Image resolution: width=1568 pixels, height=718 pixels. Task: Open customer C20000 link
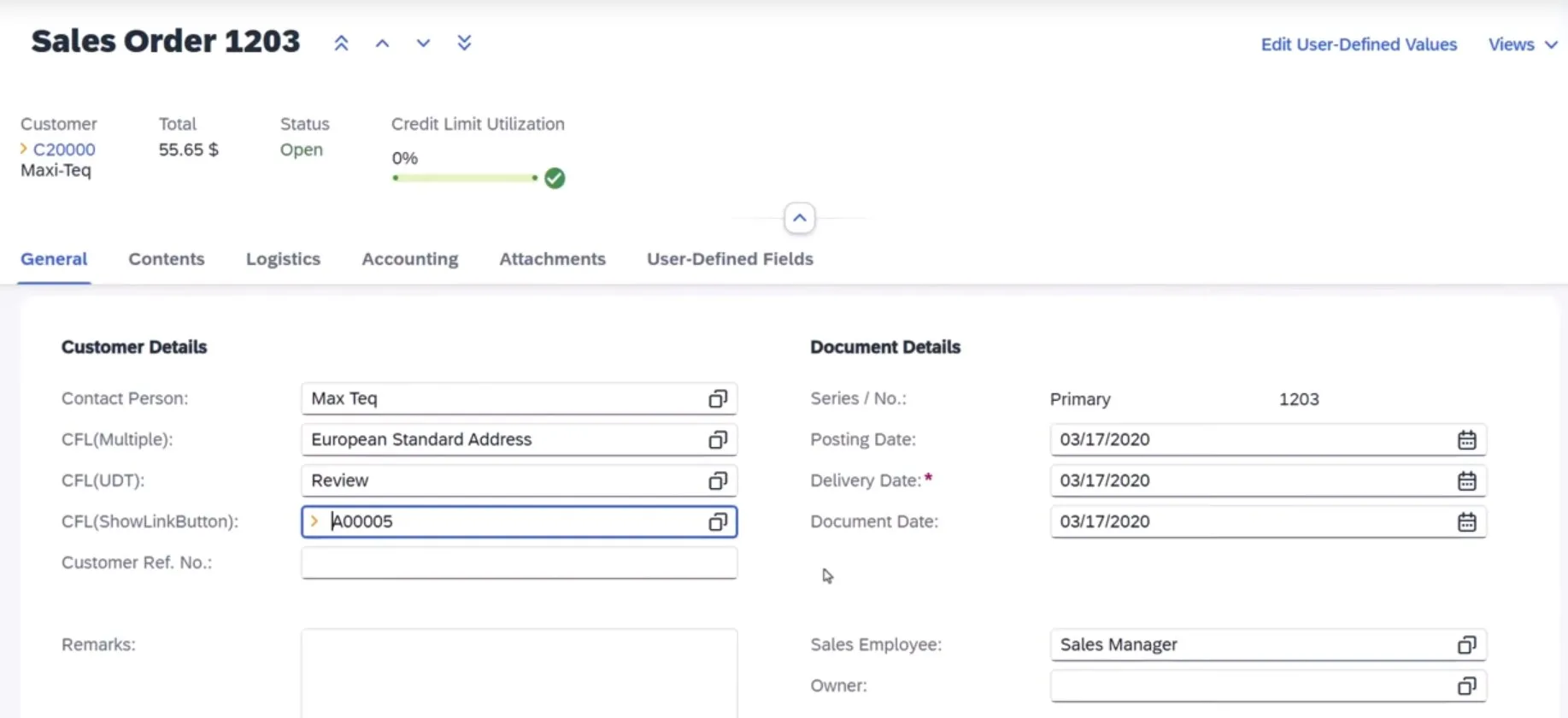[x=64, y=150]
